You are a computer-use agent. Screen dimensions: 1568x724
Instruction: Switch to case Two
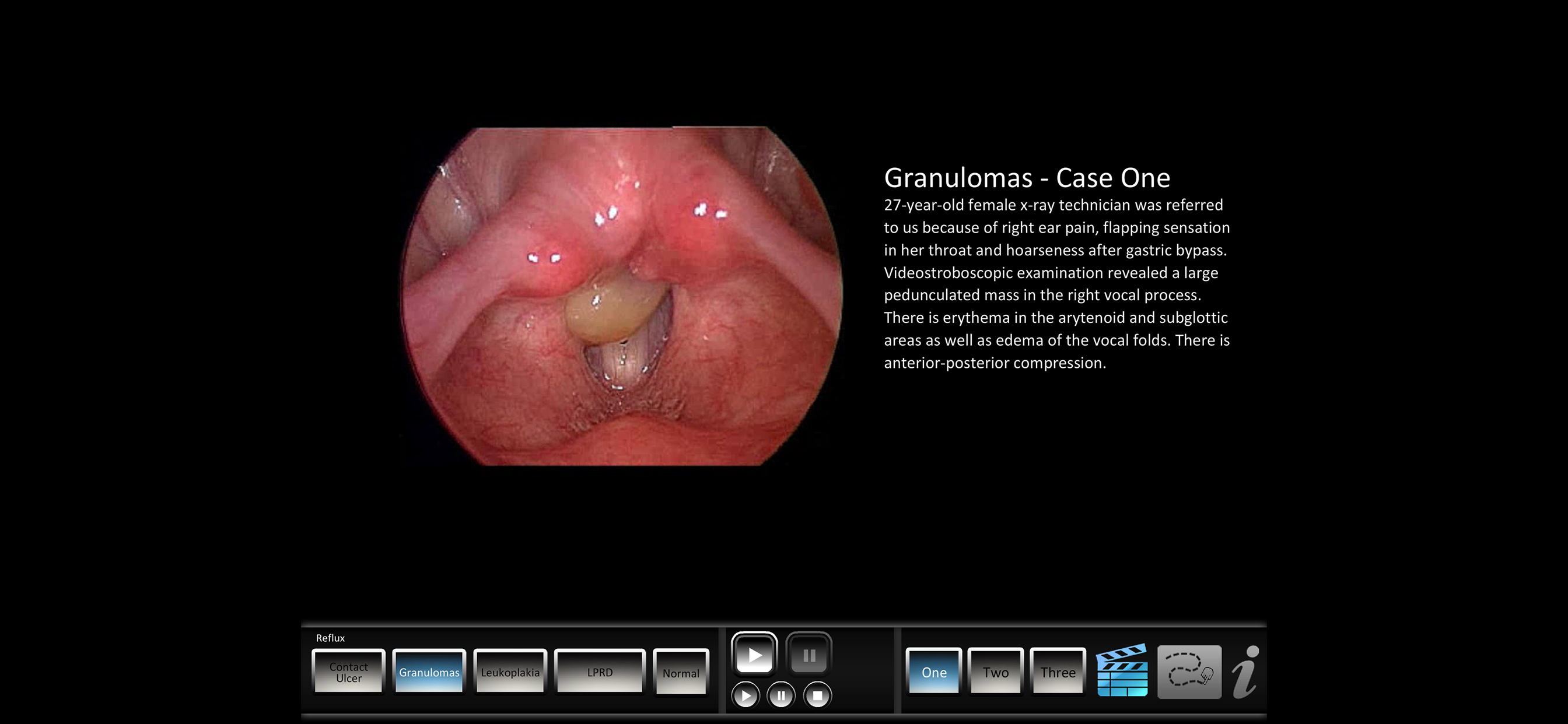coord(995,672)
